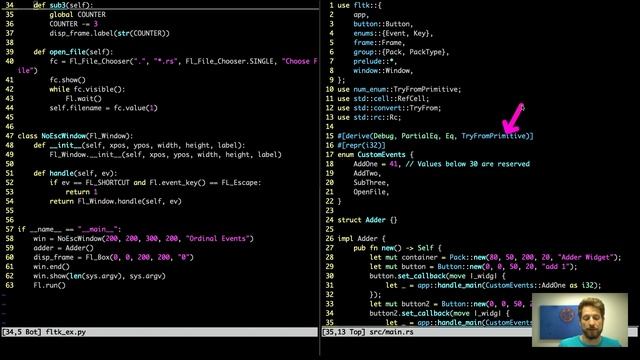
Task: Click 'button.set_callback(move |_widg|' line
Action: click(438, 276)
